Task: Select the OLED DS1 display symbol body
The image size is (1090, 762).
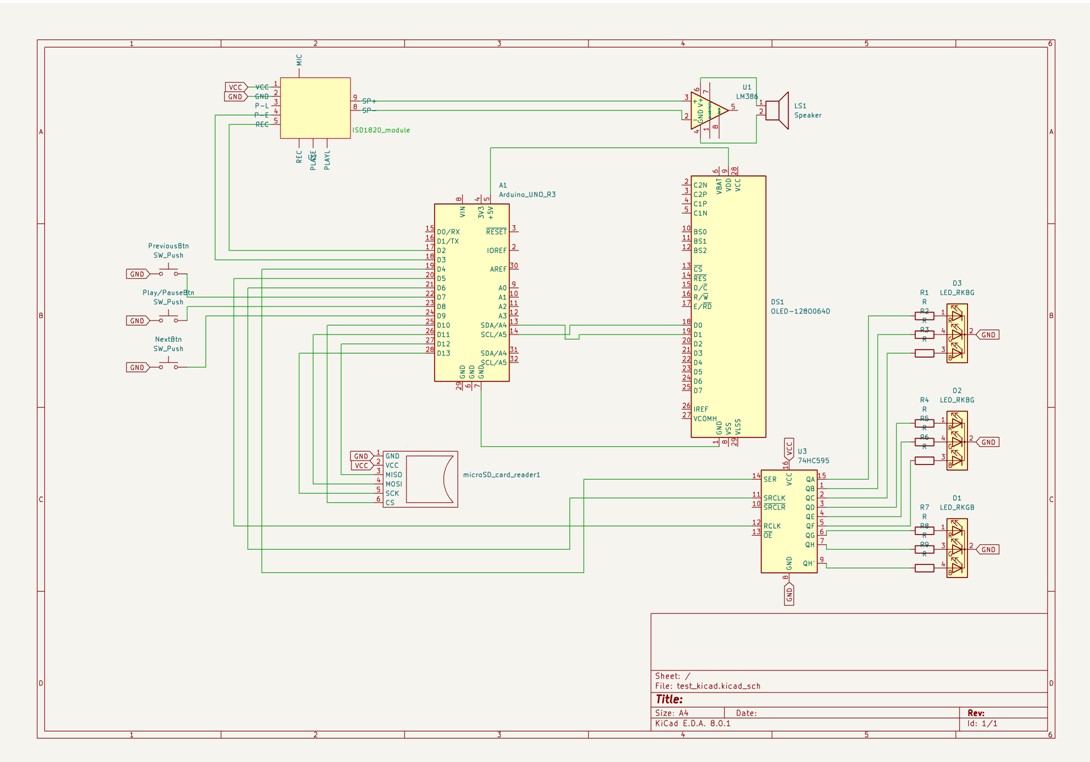Action: [728, 307]
